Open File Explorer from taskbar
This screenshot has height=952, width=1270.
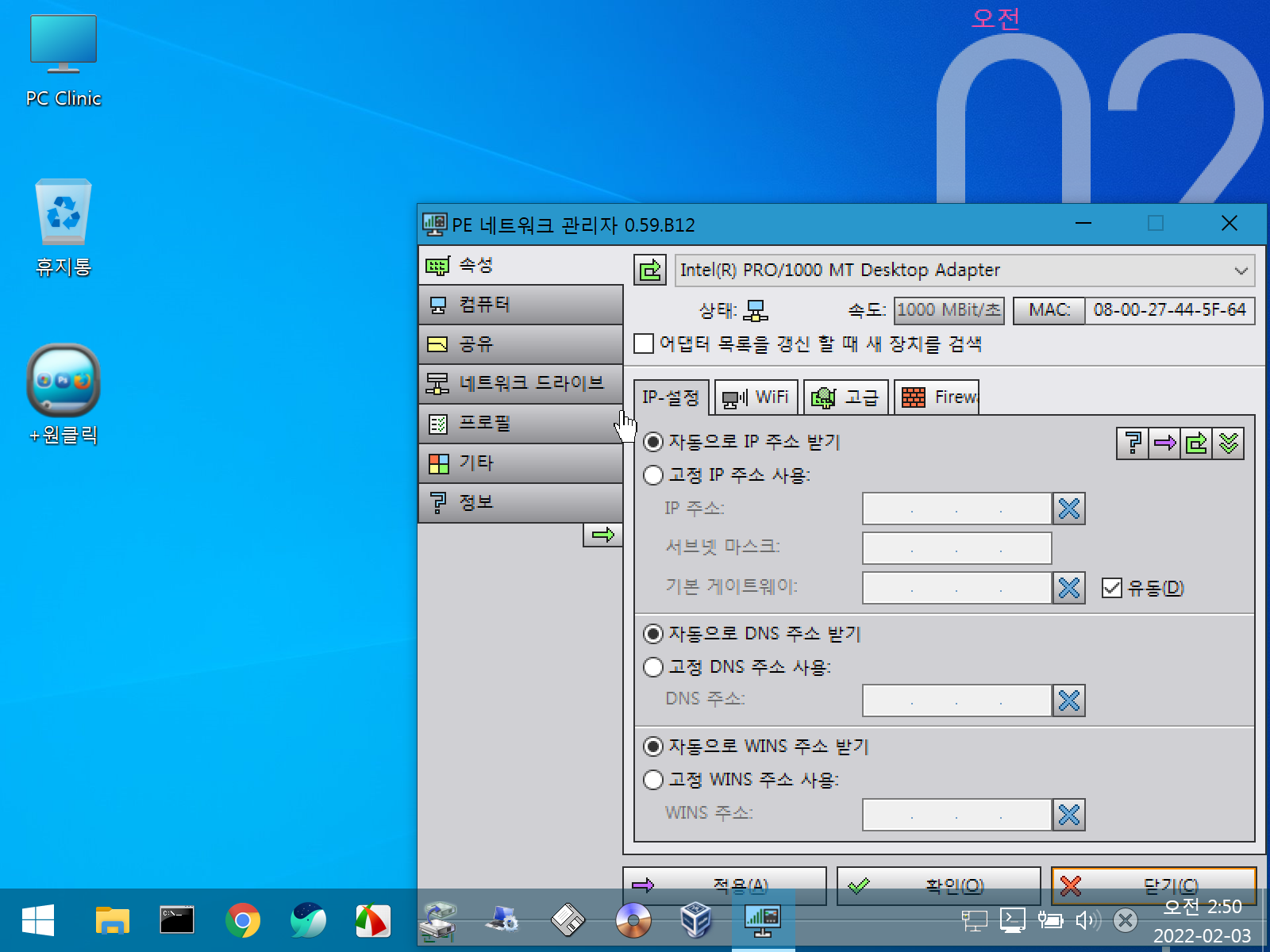112,920
